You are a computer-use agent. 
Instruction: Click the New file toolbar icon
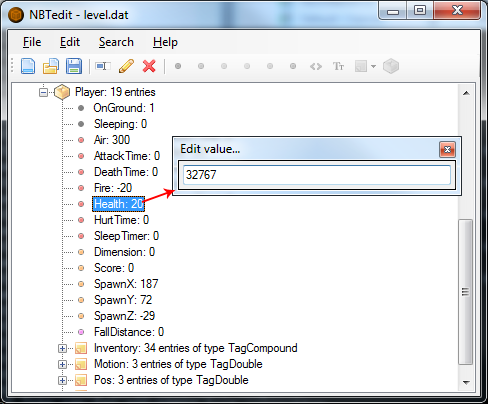(x=28, y=66)
